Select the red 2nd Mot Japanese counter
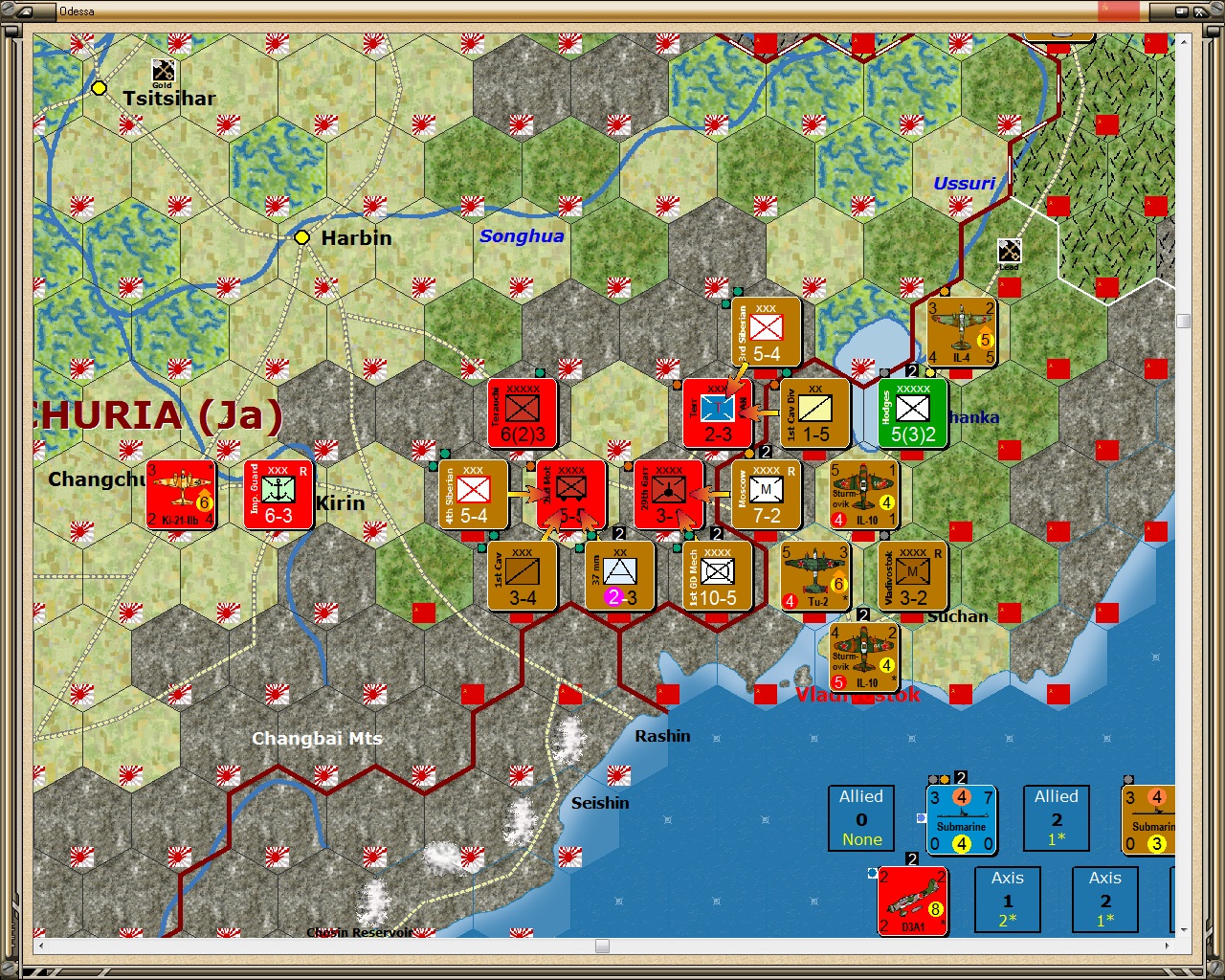 (x=571, y=495)
